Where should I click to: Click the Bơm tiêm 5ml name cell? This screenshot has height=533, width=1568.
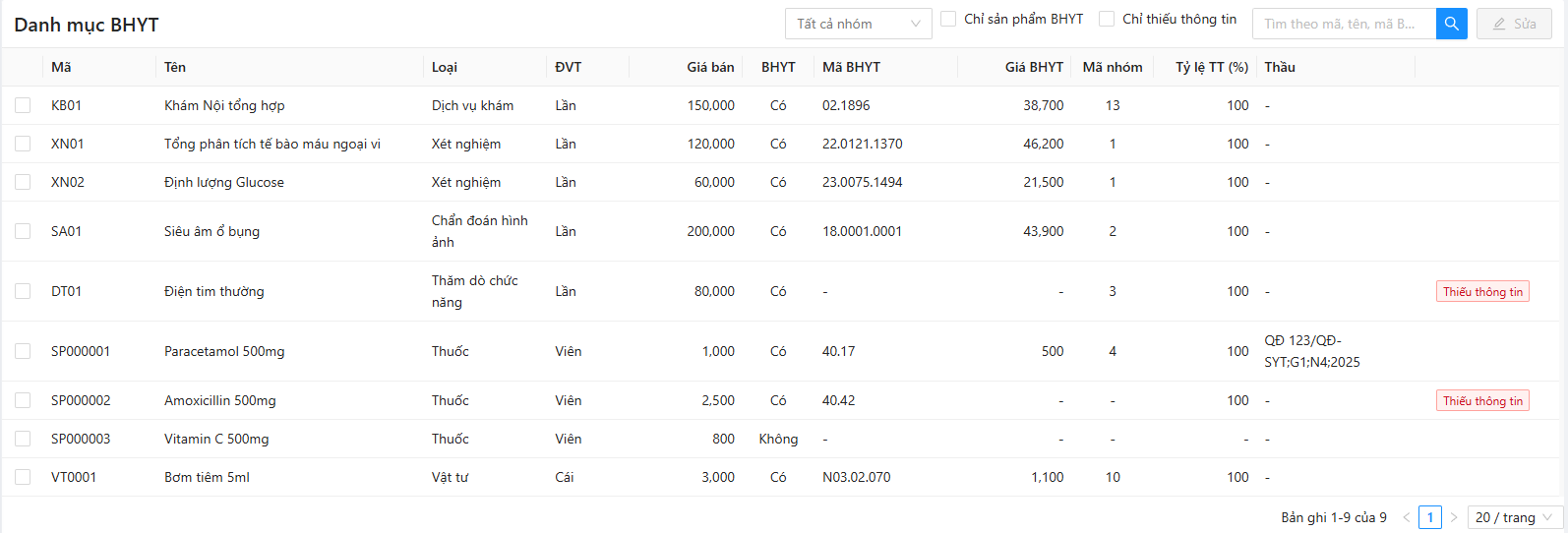click(207, 477)
